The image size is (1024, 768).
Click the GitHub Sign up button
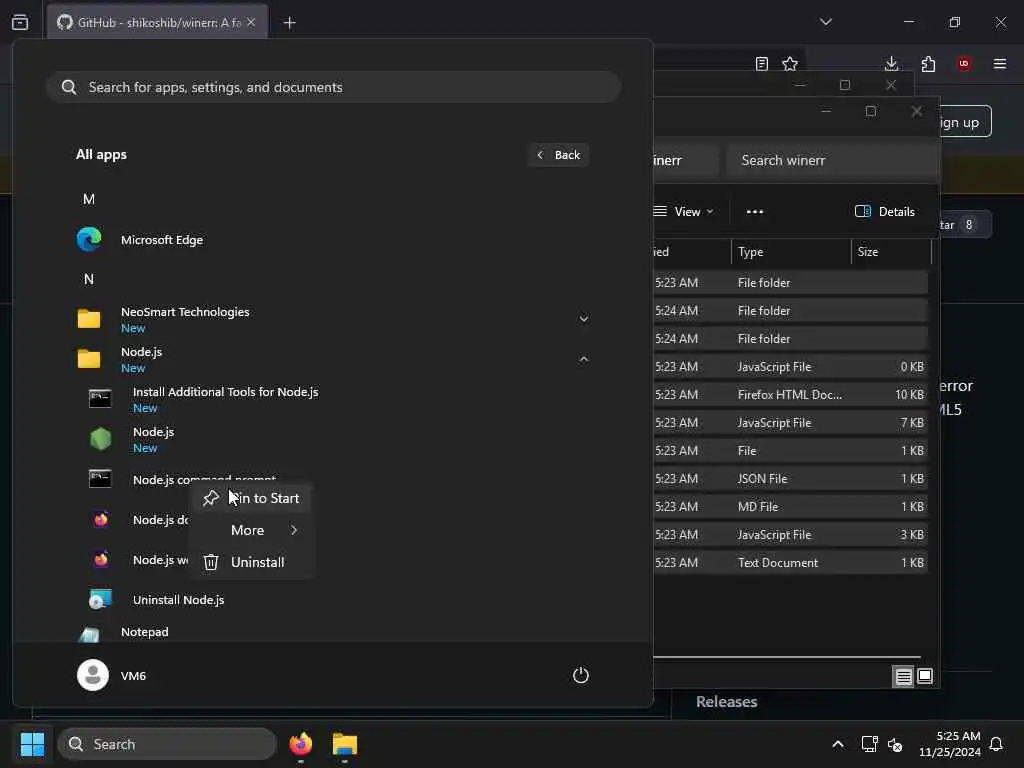pos(965,122)
